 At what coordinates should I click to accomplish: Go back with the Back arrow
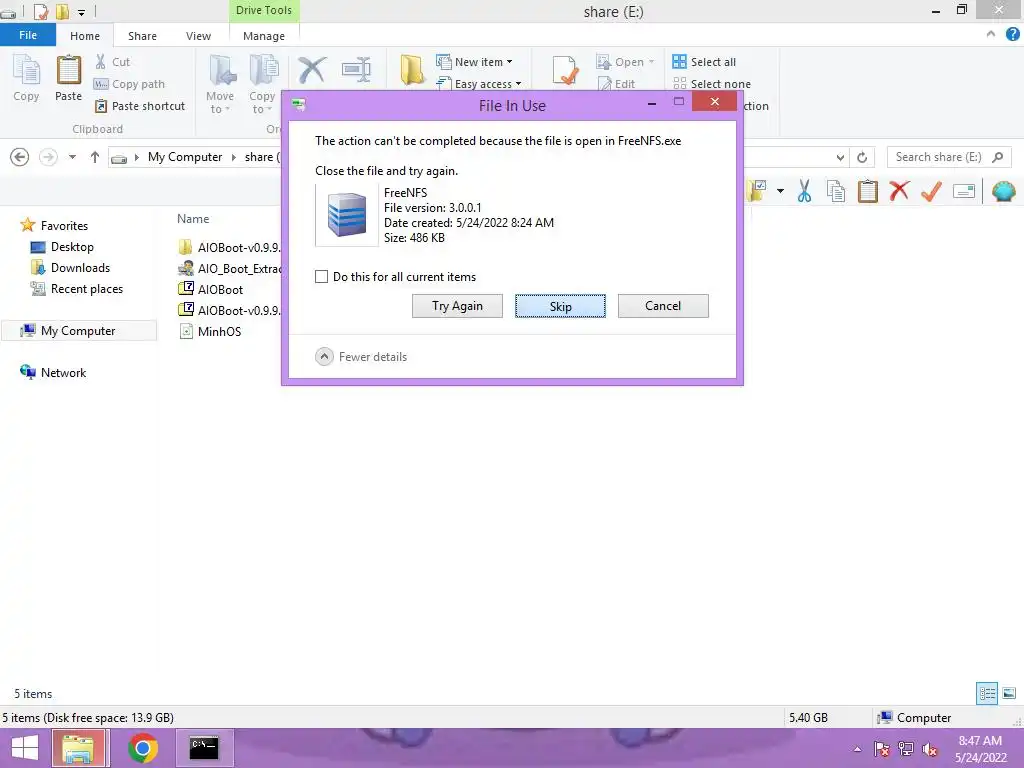pyautogui.click(x=20, y=157)
